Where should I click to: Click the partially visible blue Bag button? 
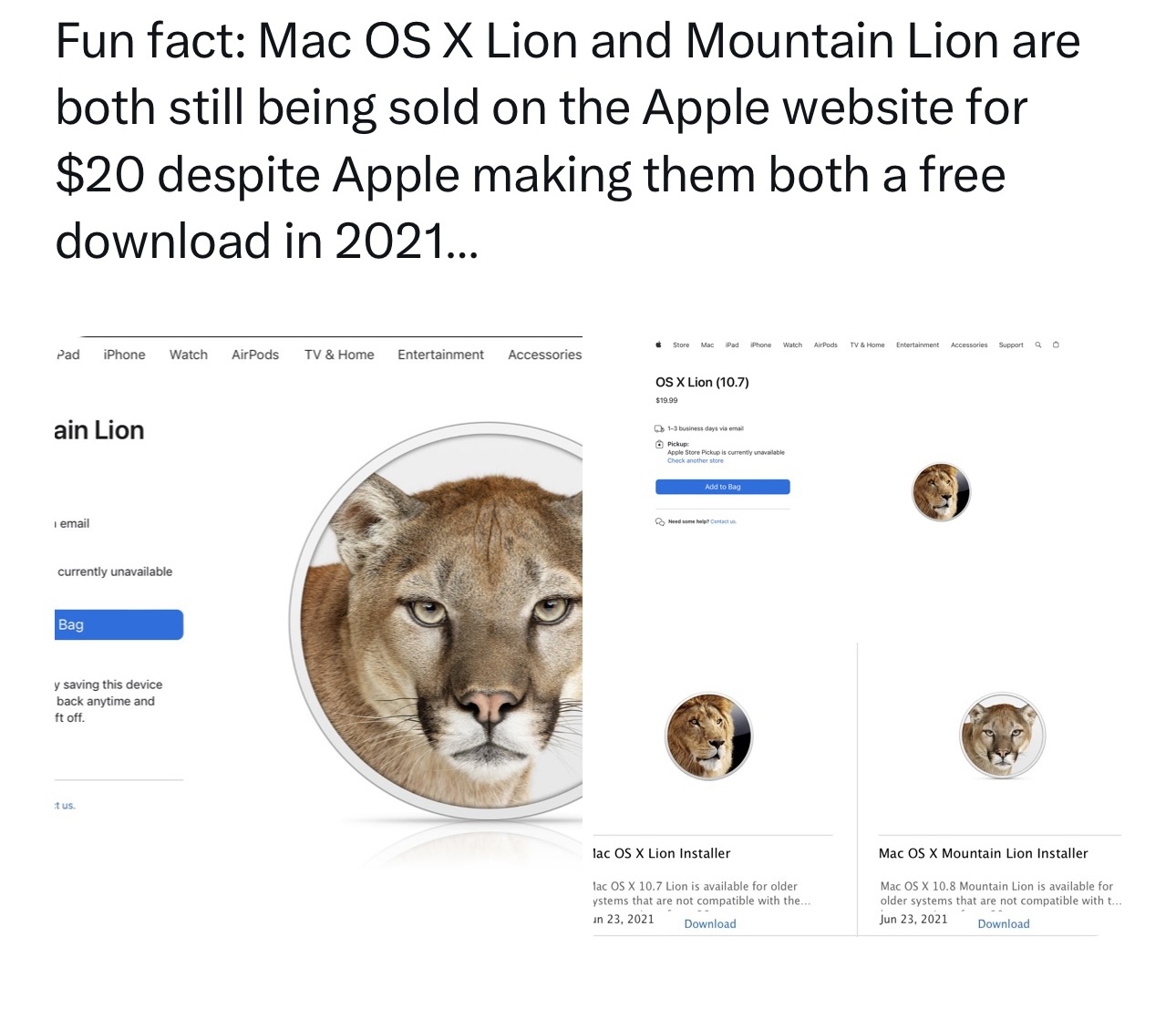(x=119, y=624)
